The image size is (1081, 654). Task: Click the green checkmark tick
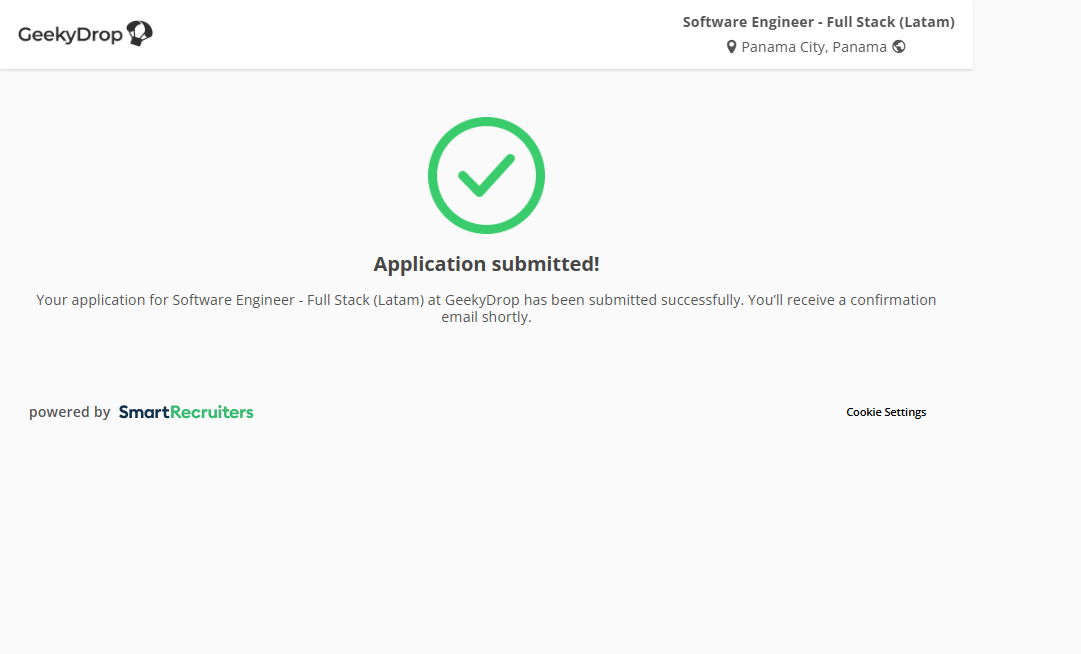(486, 176)
